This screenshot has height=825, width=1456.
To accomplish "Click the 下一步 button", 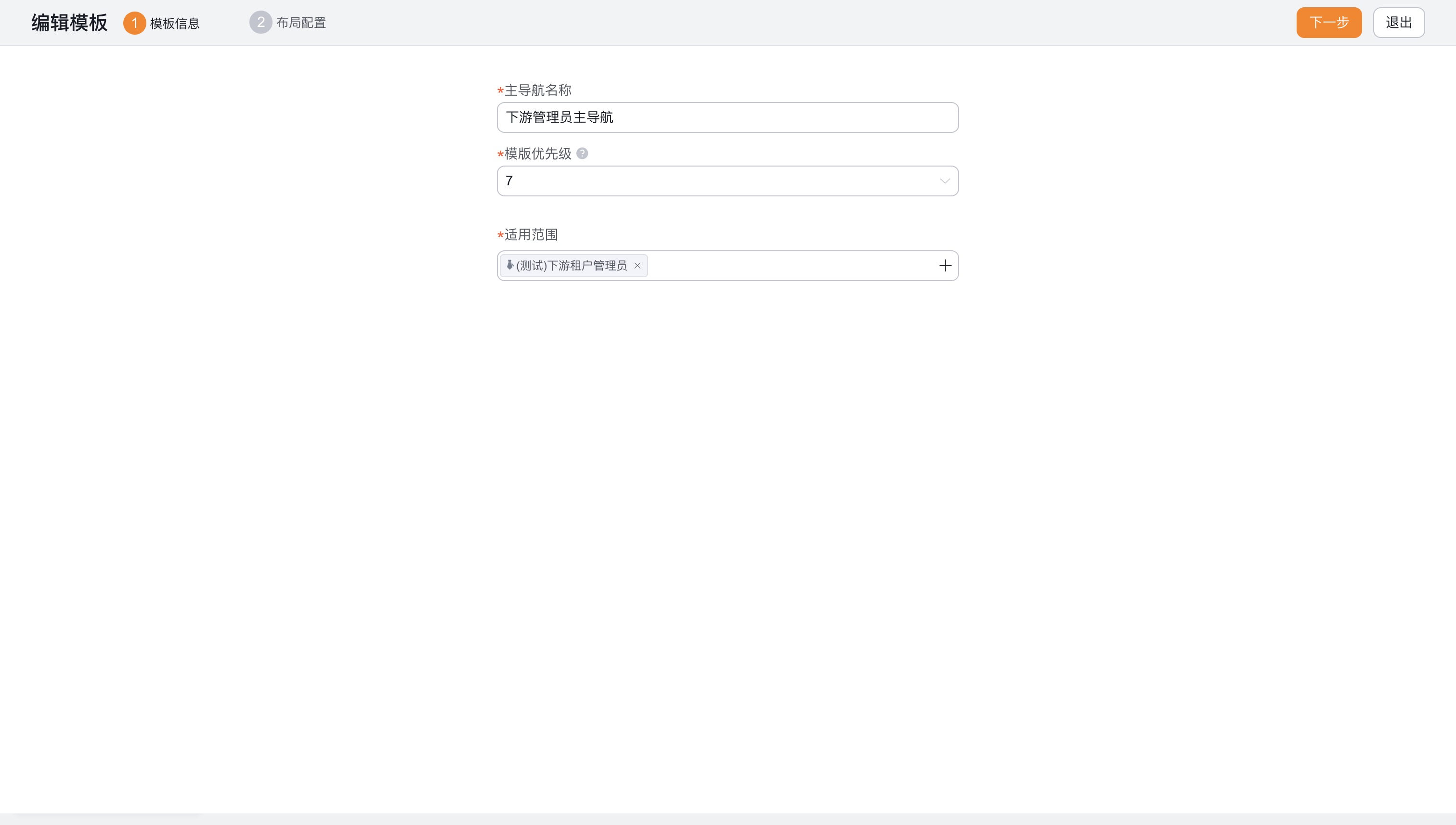I will tap(1328, 23).
